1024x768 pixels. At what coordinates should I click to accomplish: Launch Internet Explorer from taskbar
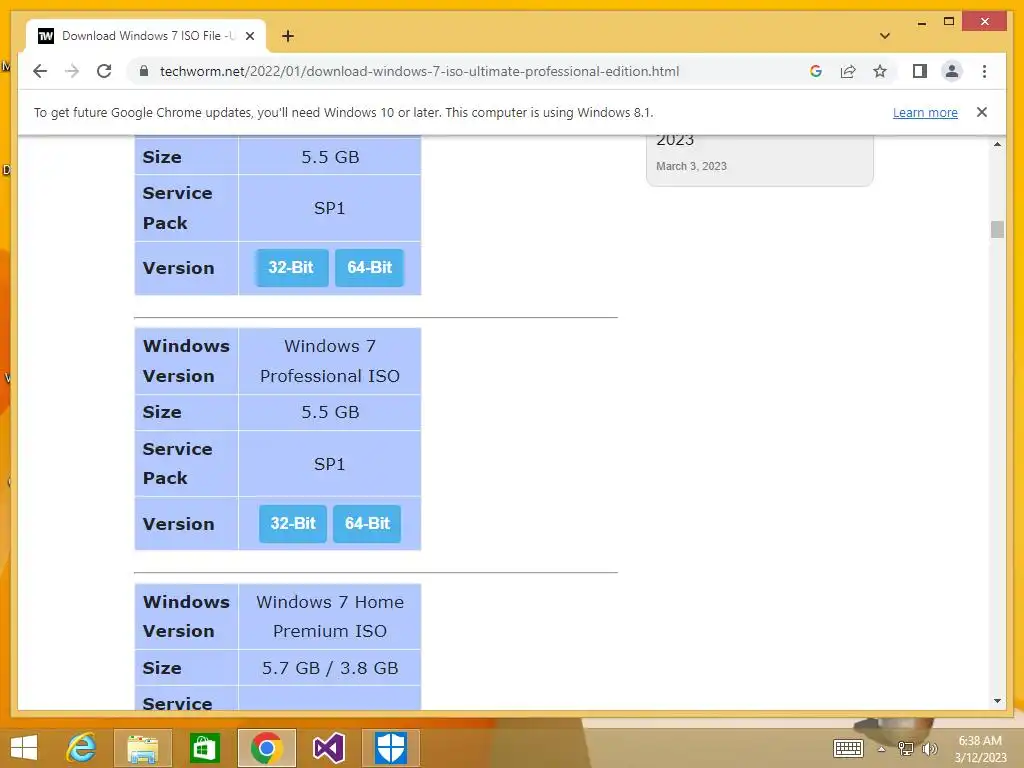(x=82, y=748)
